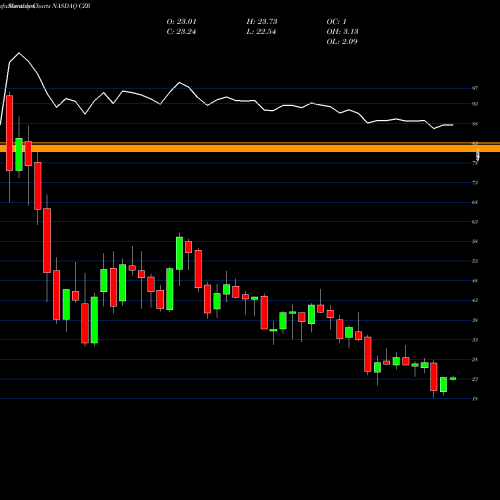Click the high price value H: 23.73
The height and width of the screenshot is (500, 500).
(x=262, y=22)
